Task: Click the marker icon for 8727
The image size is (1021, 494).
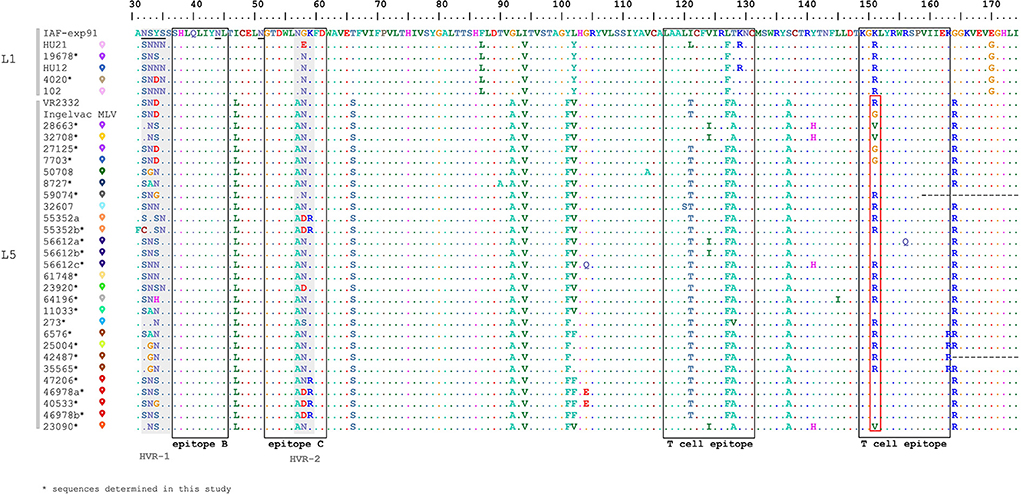Action: click(102, 184)
